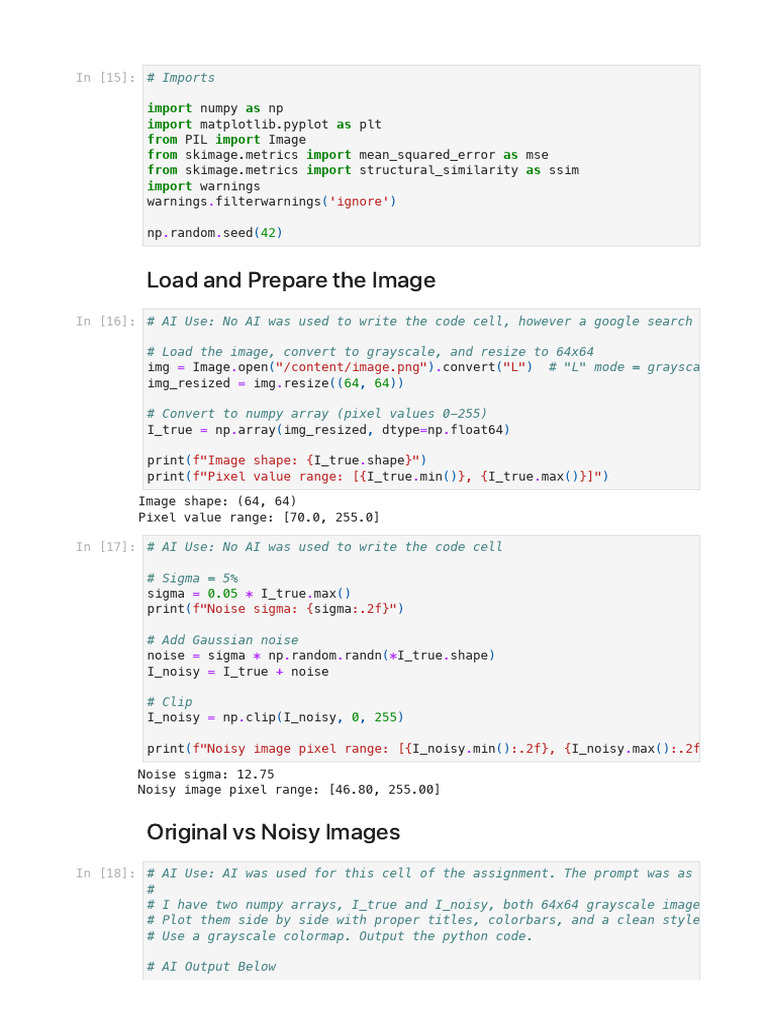Image resolution: width=768 pixels, height=1024 pixels.
Task: Click the '# Imports' comment line
Action: [181, 78]
